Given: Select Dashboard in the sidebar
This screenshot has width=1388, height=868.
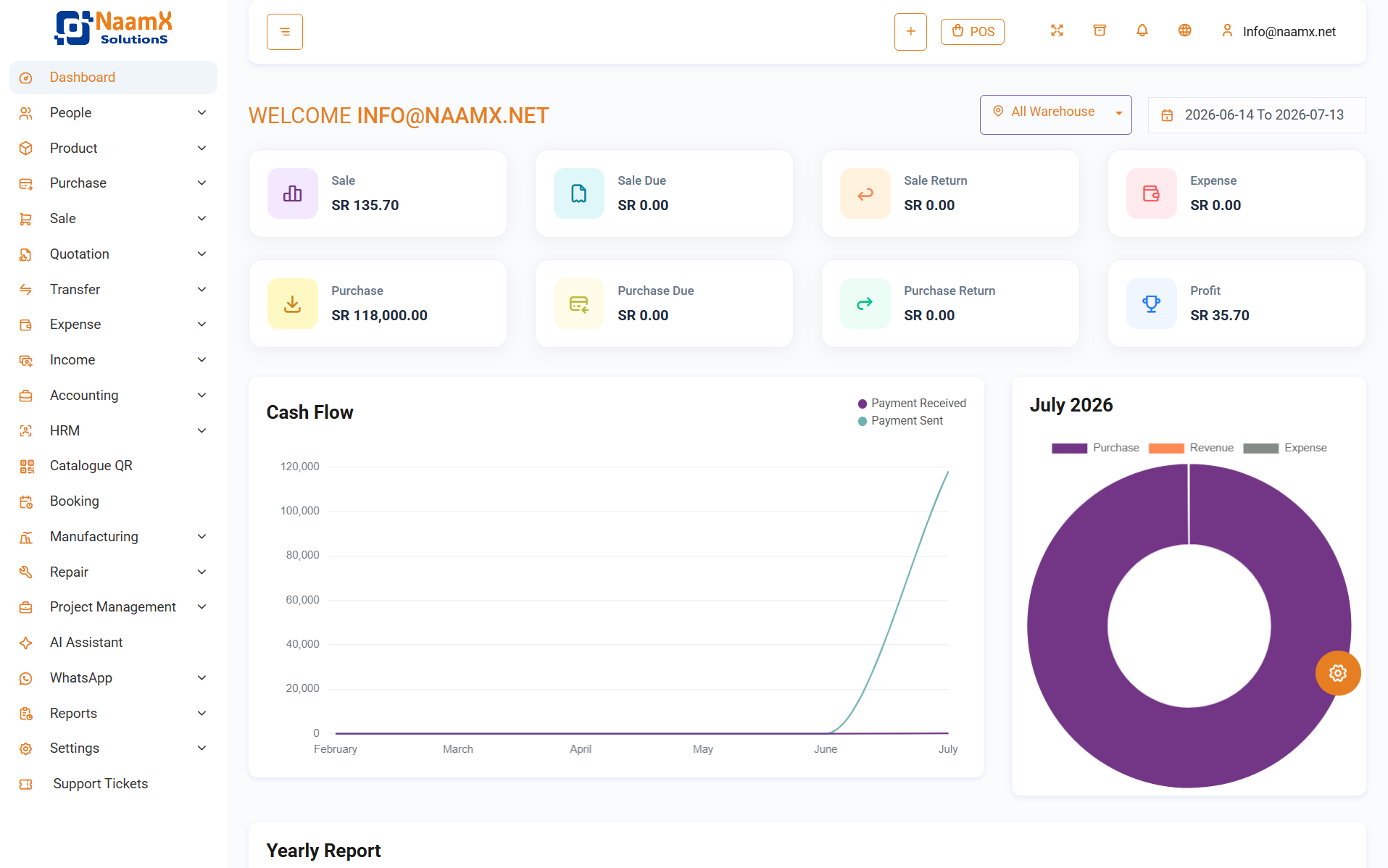Looking at the screenshot, I should [113, 78].
